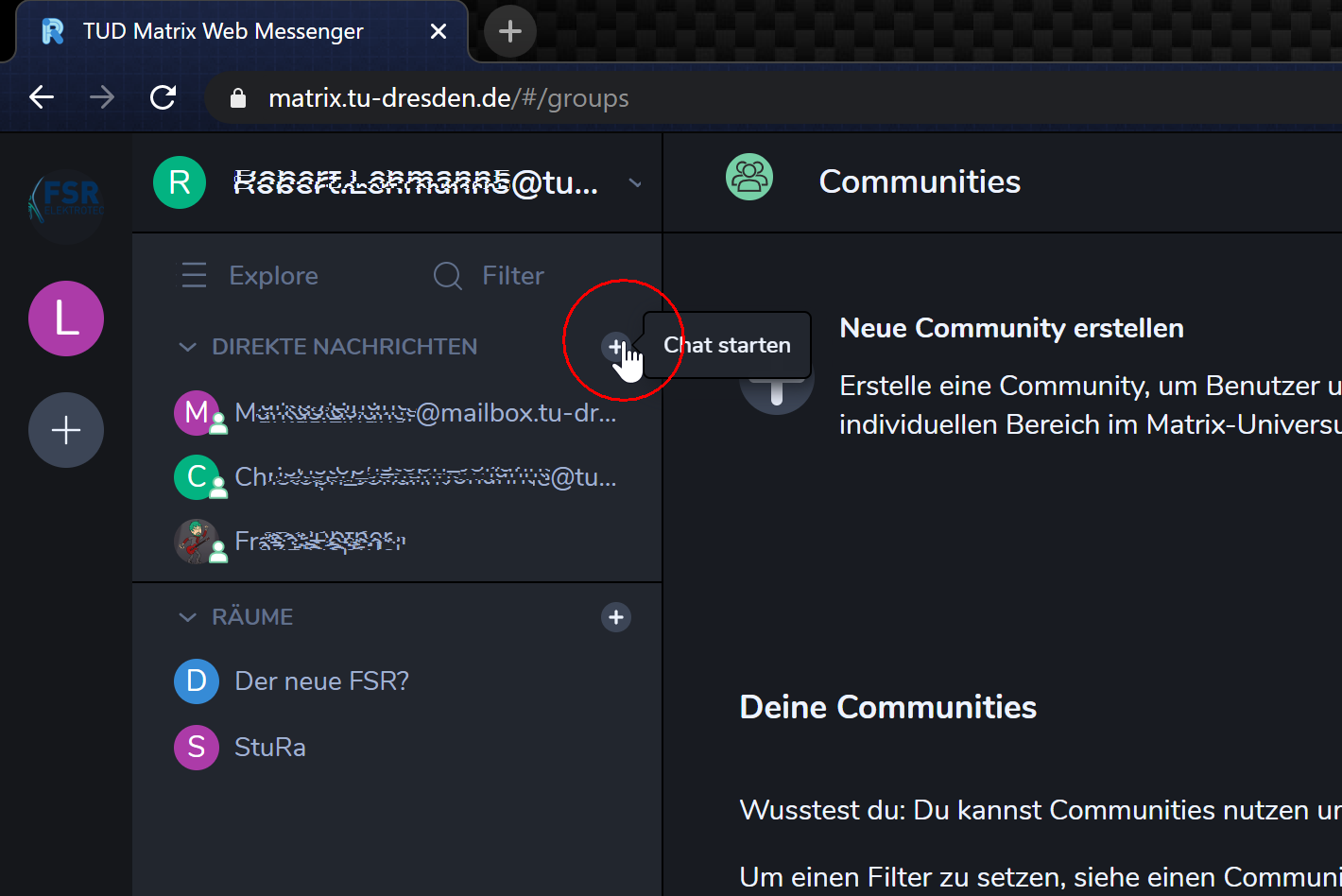Click the browser address bar URL
The width and height of the screenshot is (1342, 896).
pos(448,98)
